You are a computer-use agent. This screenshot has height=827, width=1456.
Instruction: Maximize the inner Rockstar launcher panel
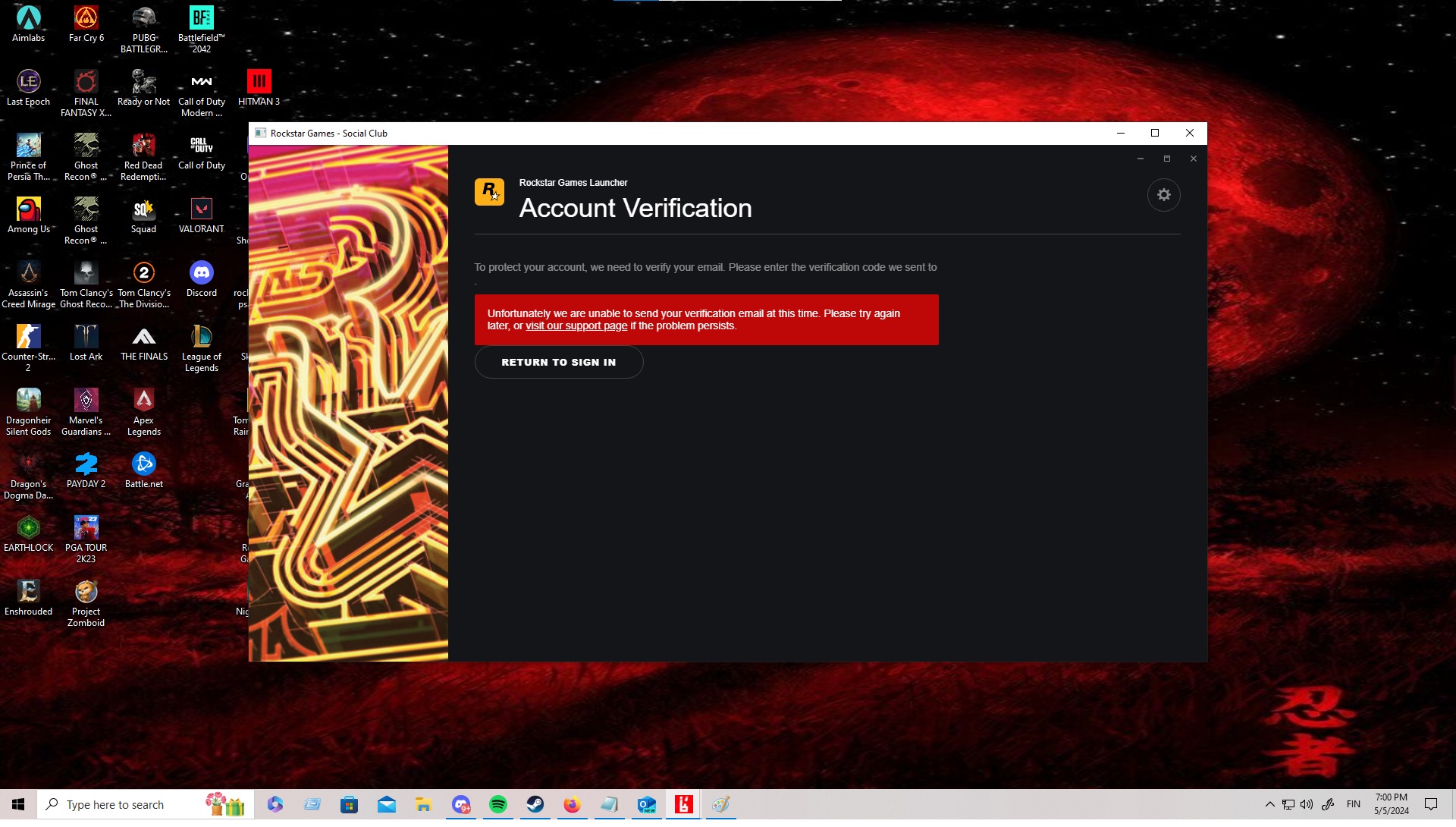(1167, 159)
